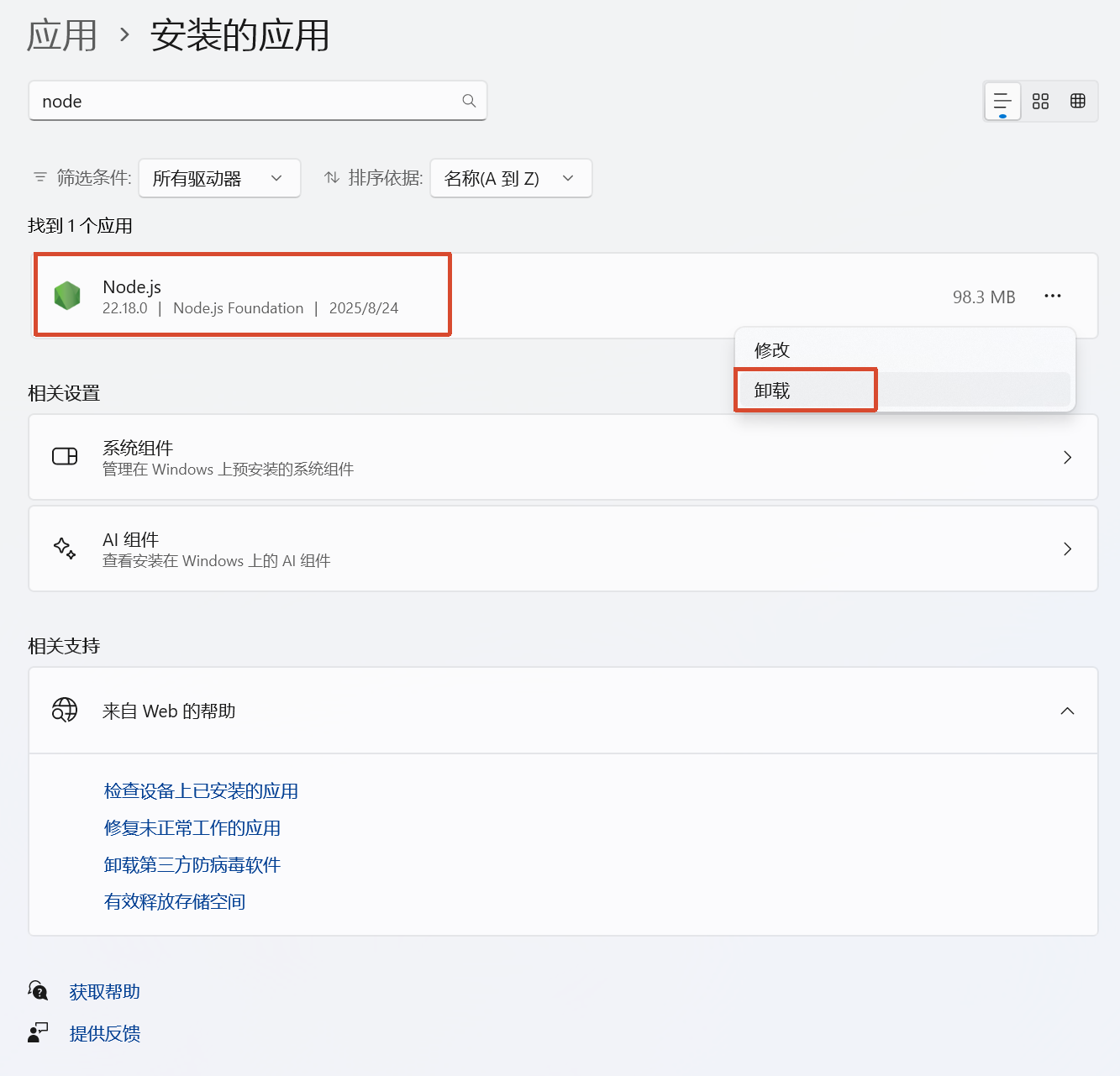
Task: Click the 相关设置 heading
Action: 64,393
